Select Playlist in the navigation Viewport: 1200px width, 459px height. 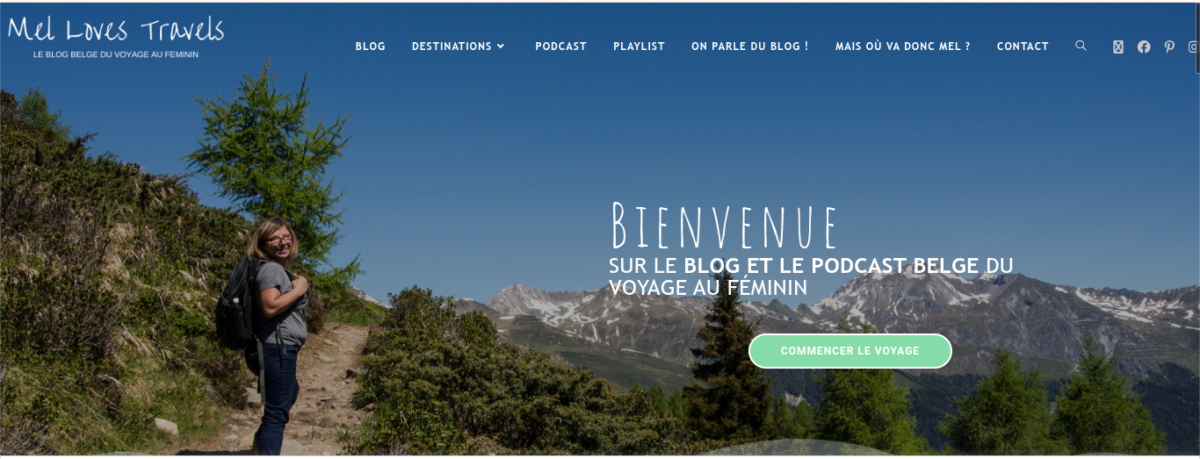(x=639, y=46)
